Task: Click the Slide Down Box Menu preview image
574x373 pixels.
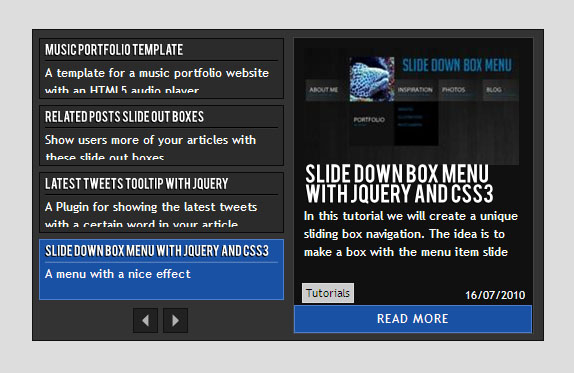Action: 411,106
